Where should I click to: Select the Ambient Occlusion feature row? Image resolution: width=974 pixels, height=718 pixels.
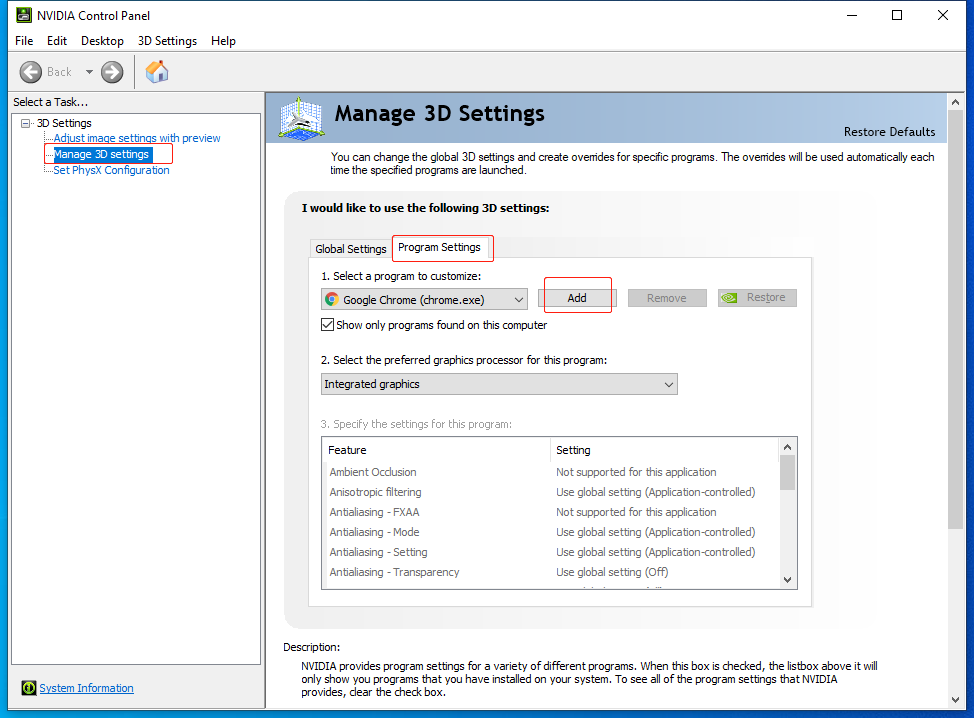click(x=550, y=472)
